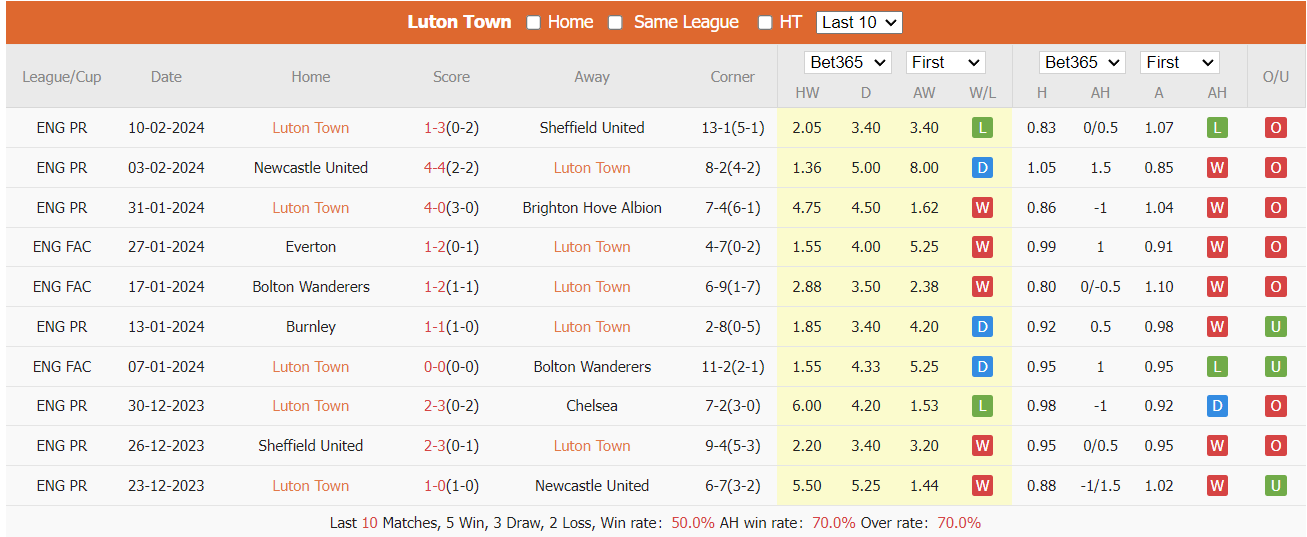Screen dimensions: 1307x537
Task: Click the red L badge for Sheffield United match
Action: 982,128
